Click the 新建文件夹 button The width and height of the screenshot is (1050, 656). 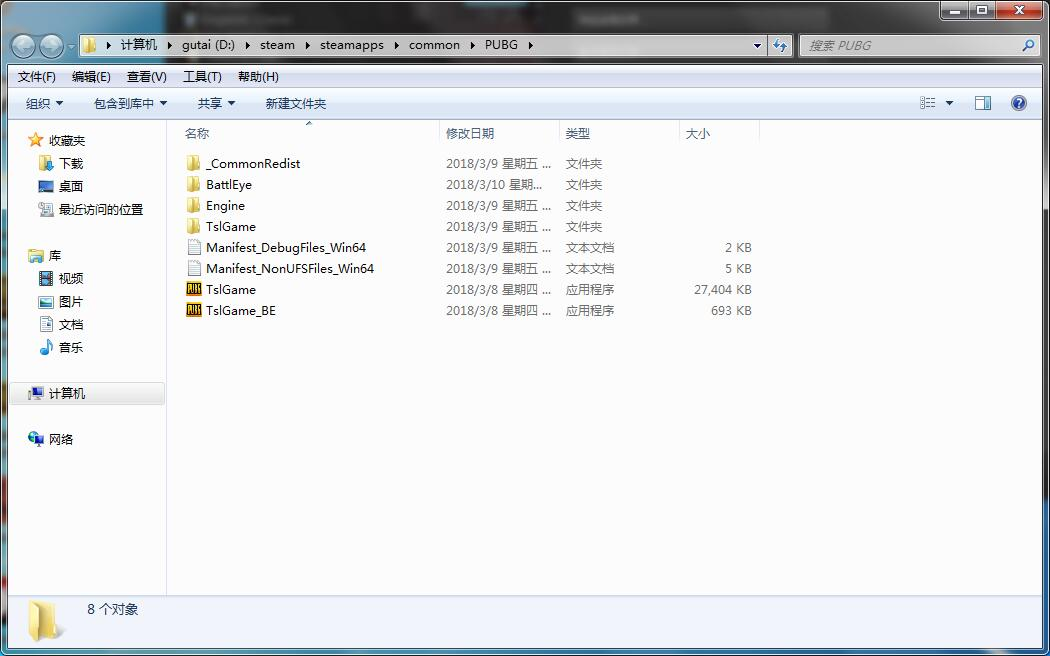[296, 104]
